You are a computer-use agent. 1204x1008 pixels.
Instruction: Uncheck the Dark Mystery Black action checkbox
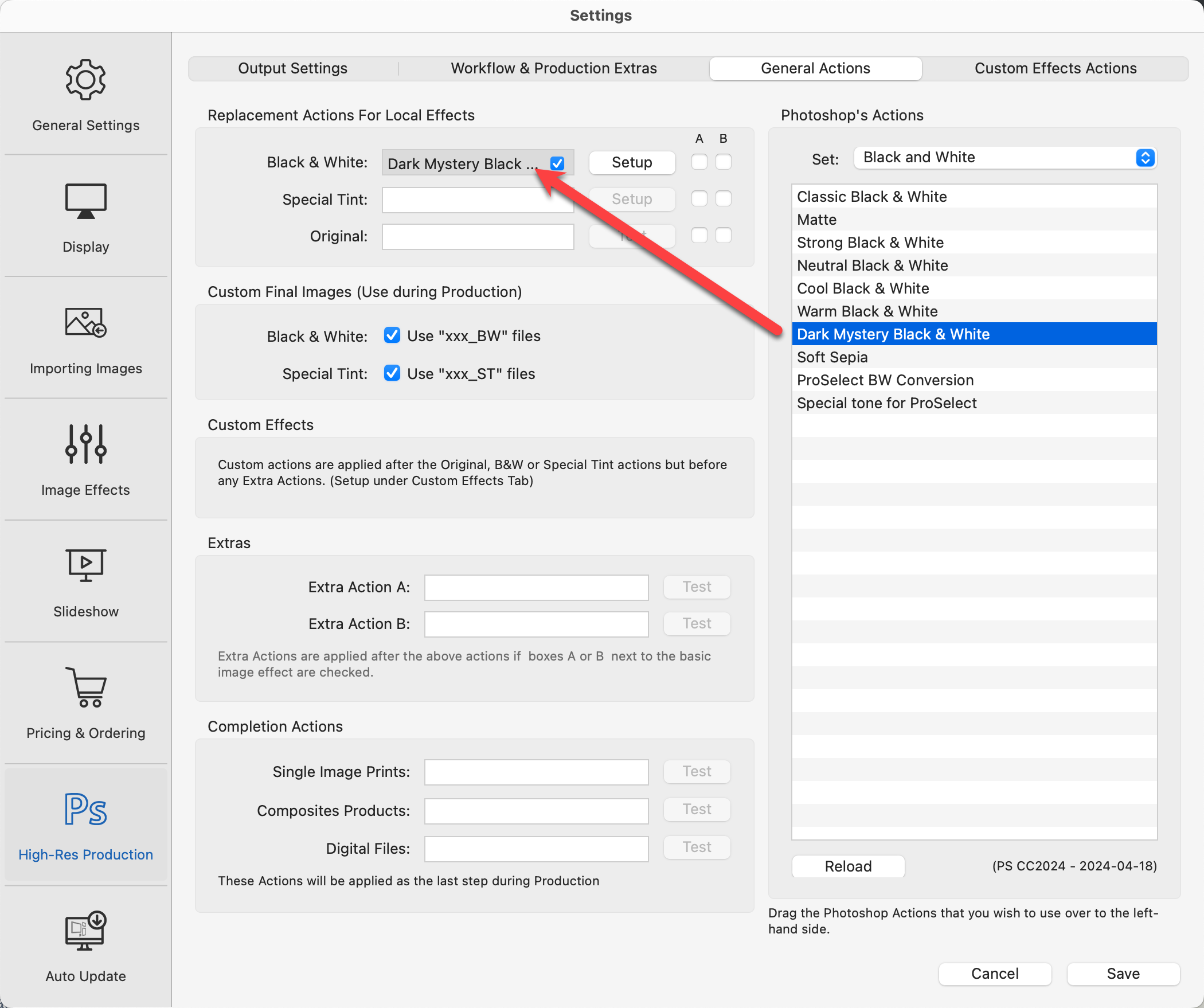[x=557, y=163]
